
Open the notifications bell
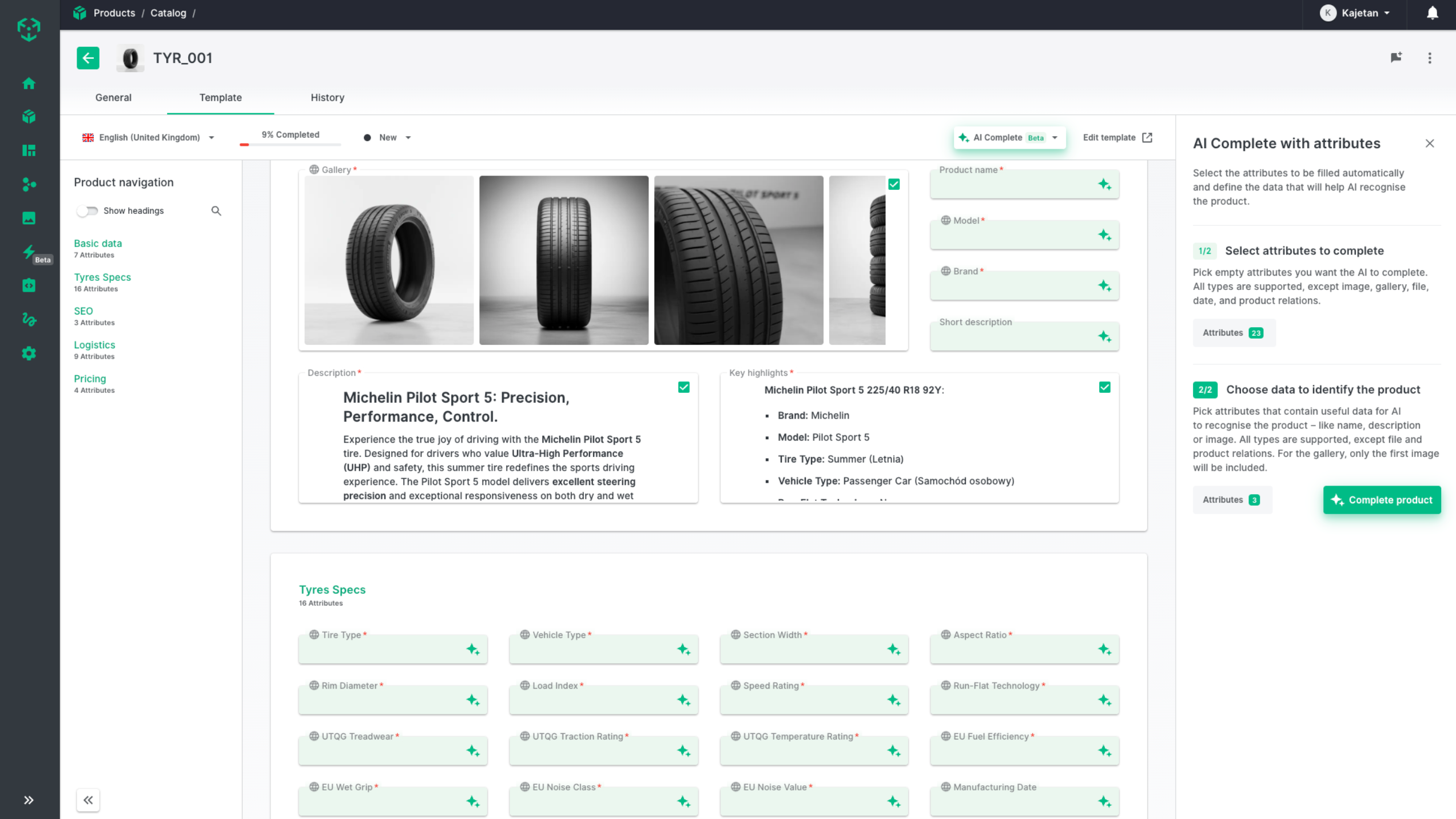tap(1432, 13)
